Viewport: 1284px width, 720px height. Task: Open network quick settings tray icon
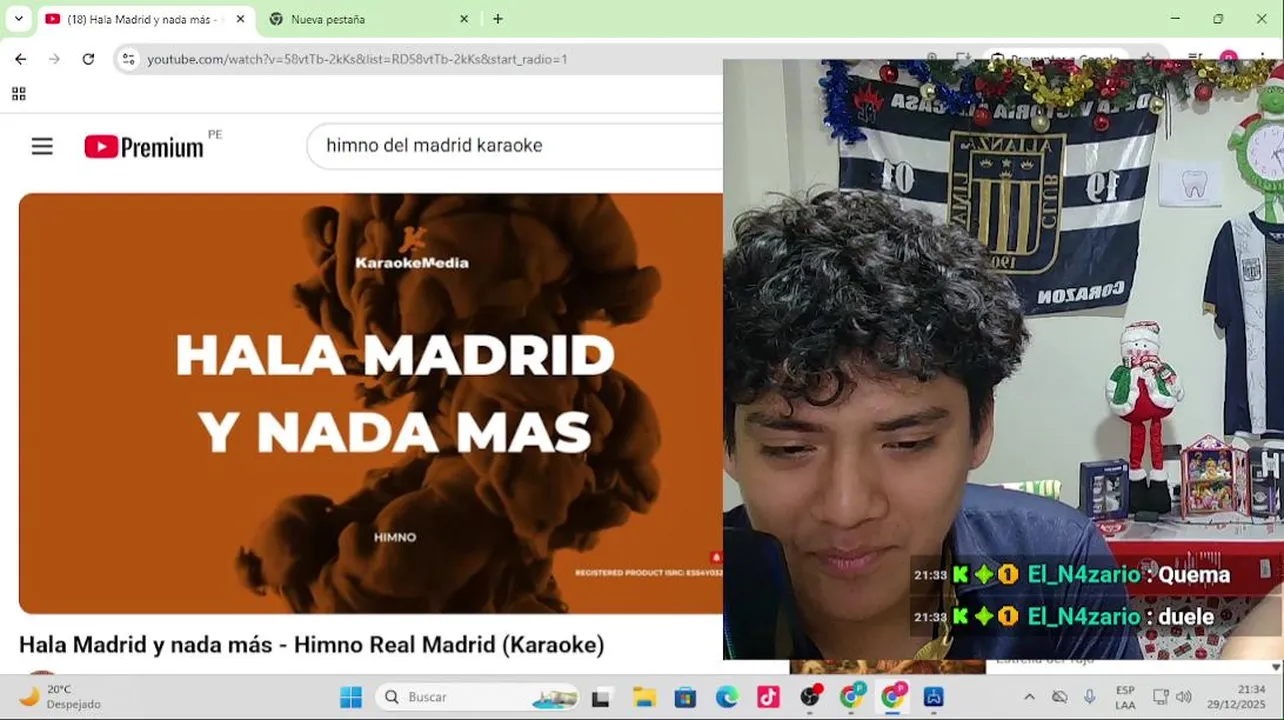point(1160,697)
